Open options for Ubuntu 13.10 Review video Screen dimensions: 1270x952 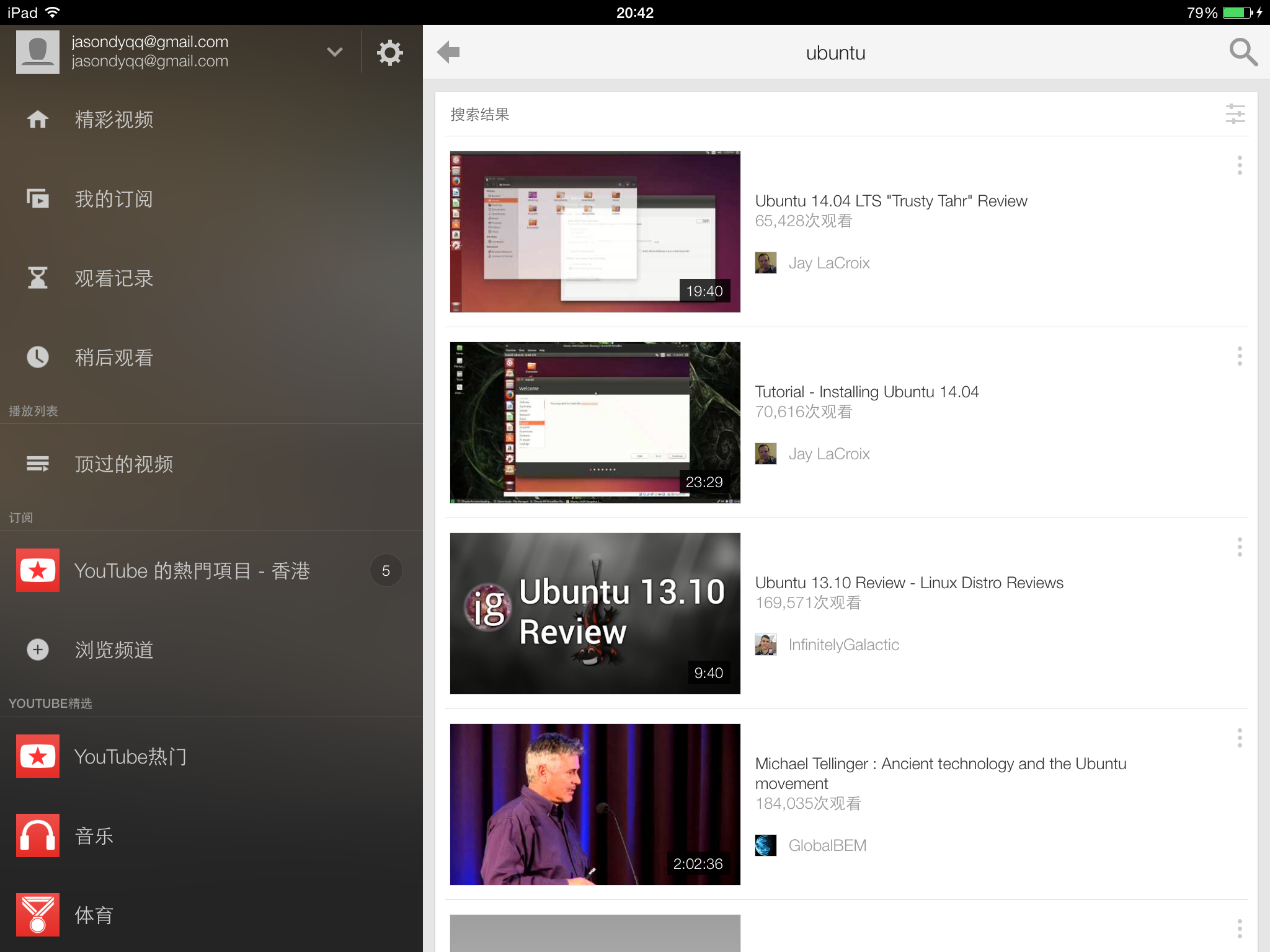click(1240, 547)
